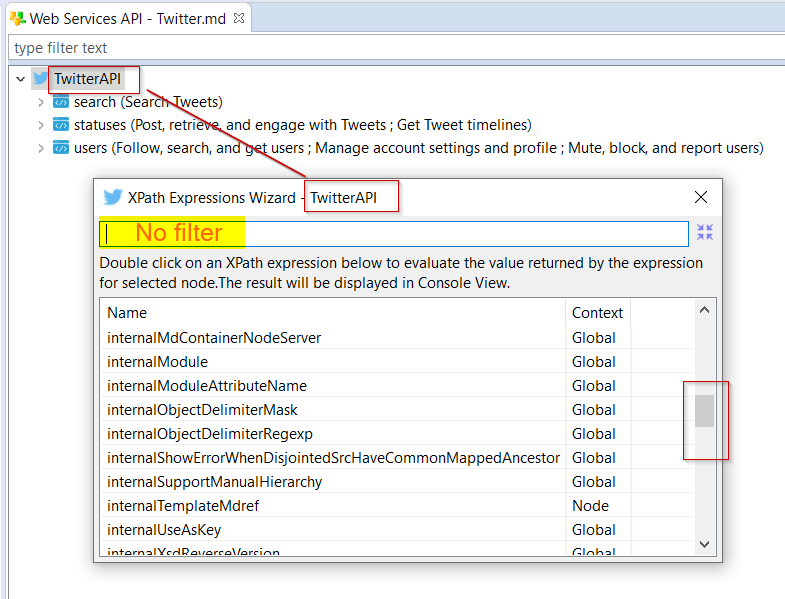Image resolution: width=785 pixels, height=599 pixels.
Task: Expand the users node
Action: 41,148
